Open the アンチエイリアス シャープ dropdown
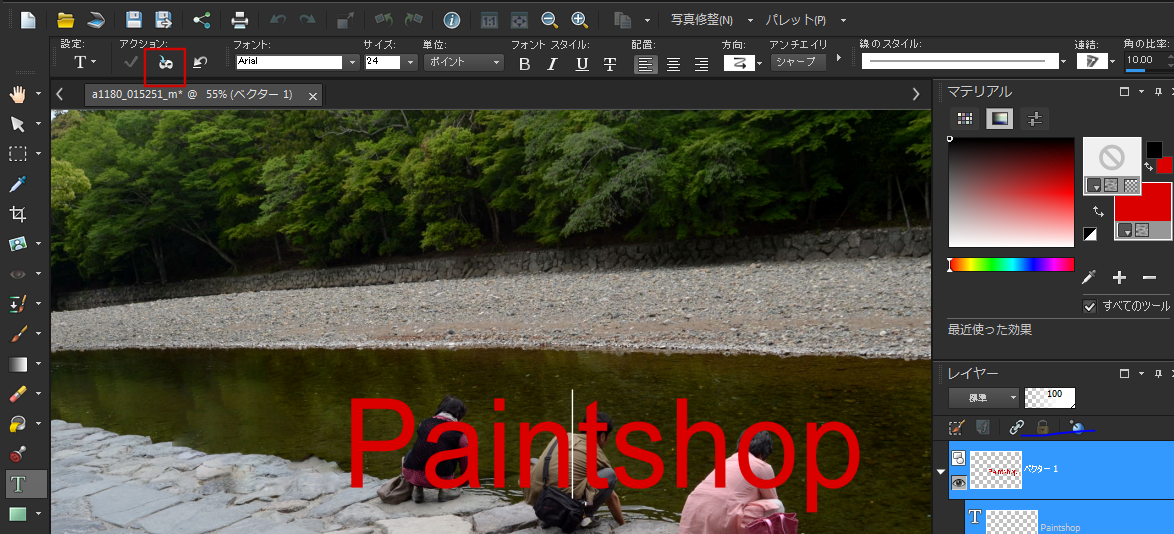 pyautogui.click(x=797, y=62)
